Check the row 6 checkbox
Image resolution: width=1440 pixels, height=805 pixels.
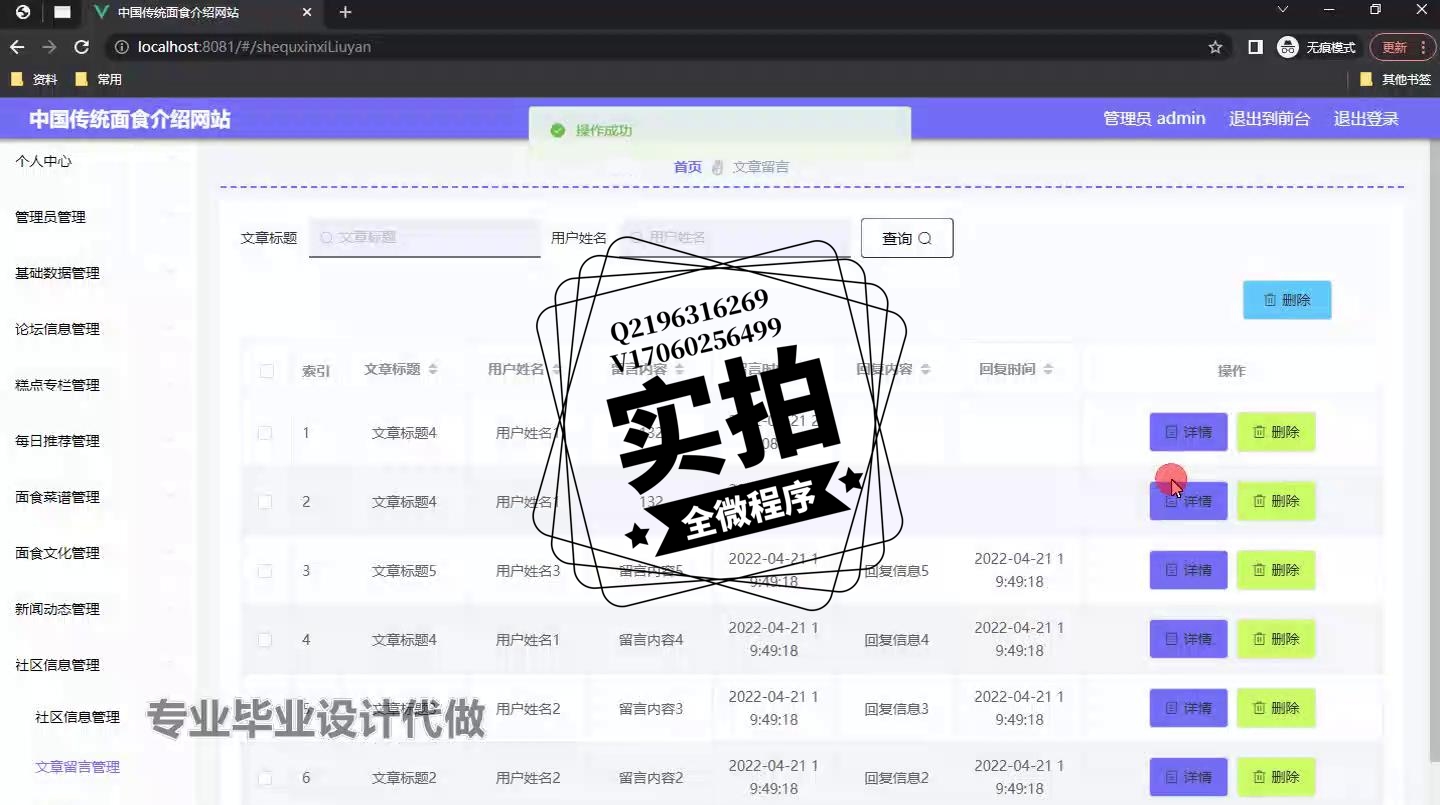coord(265,778)
